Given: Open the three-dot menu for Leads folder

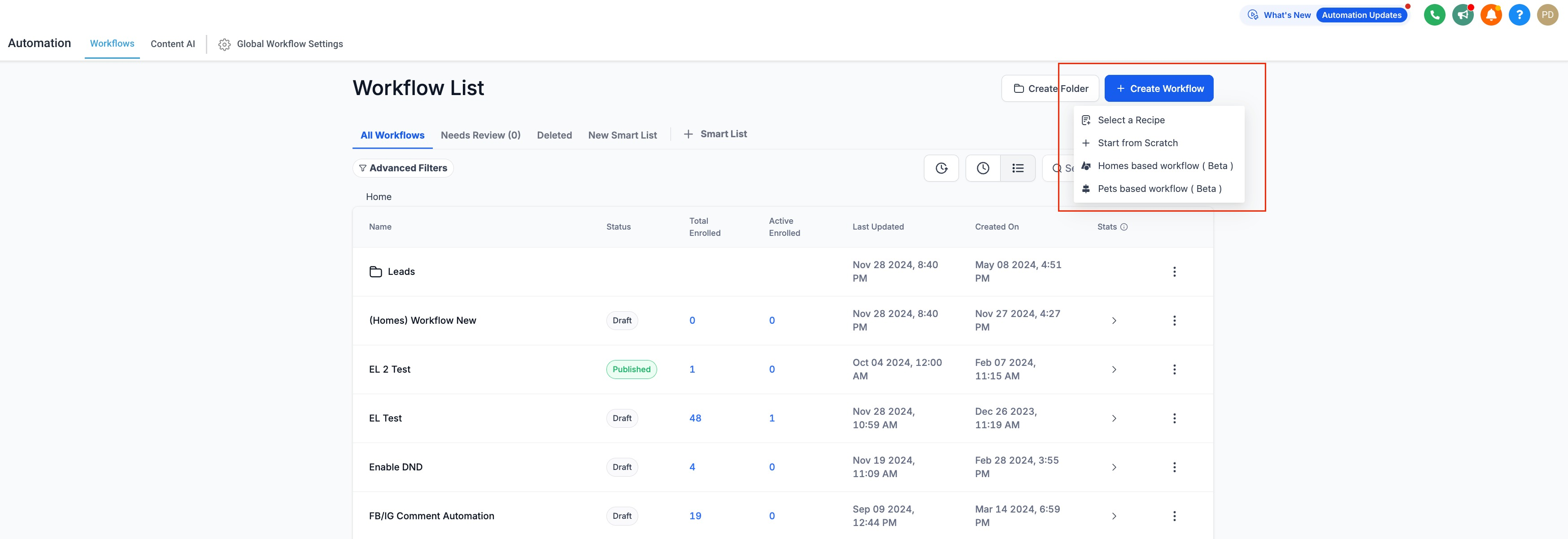Looking at the screenshot, I should pyautogui.click(x=1174, y=271).
